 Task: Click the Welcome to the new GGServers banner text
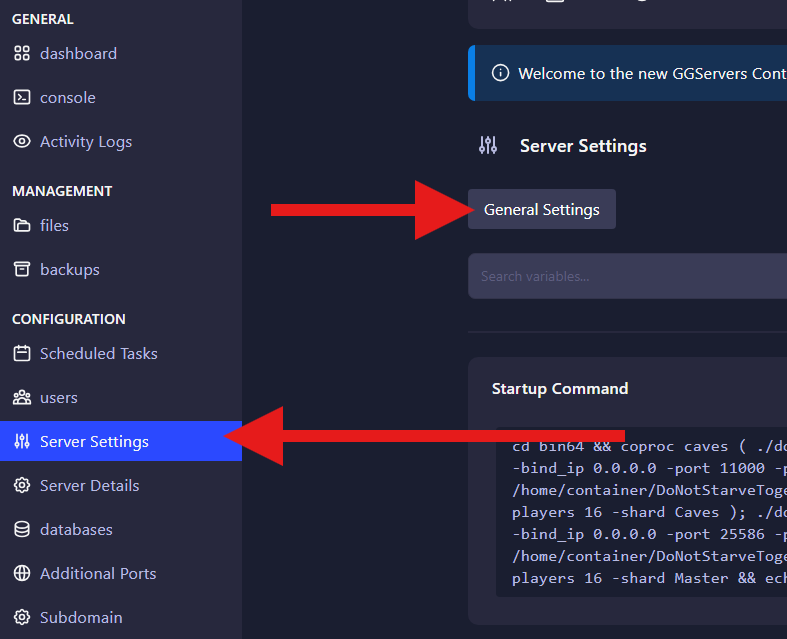pyautogui.click(x=651, y=73)
